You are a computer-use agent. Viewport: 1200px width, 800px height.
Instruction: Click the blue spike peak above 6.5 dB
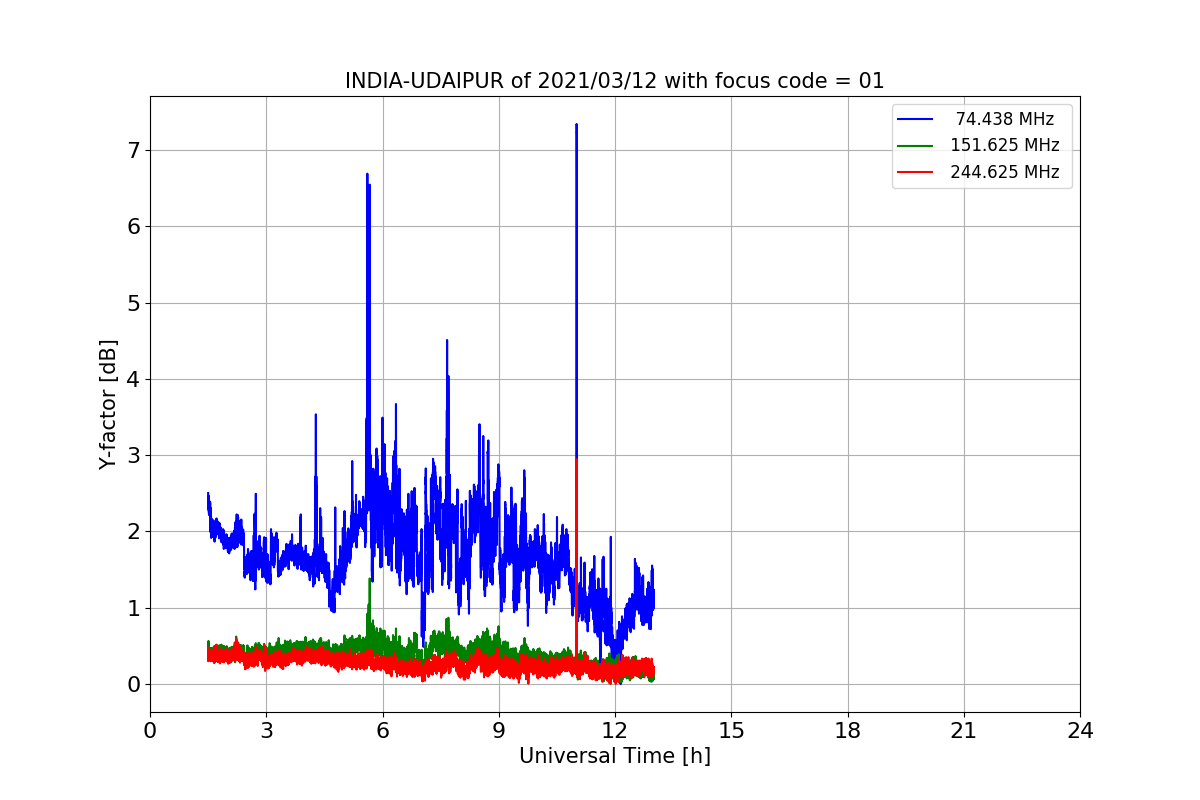pyautogui.click(x=368, y=175)
